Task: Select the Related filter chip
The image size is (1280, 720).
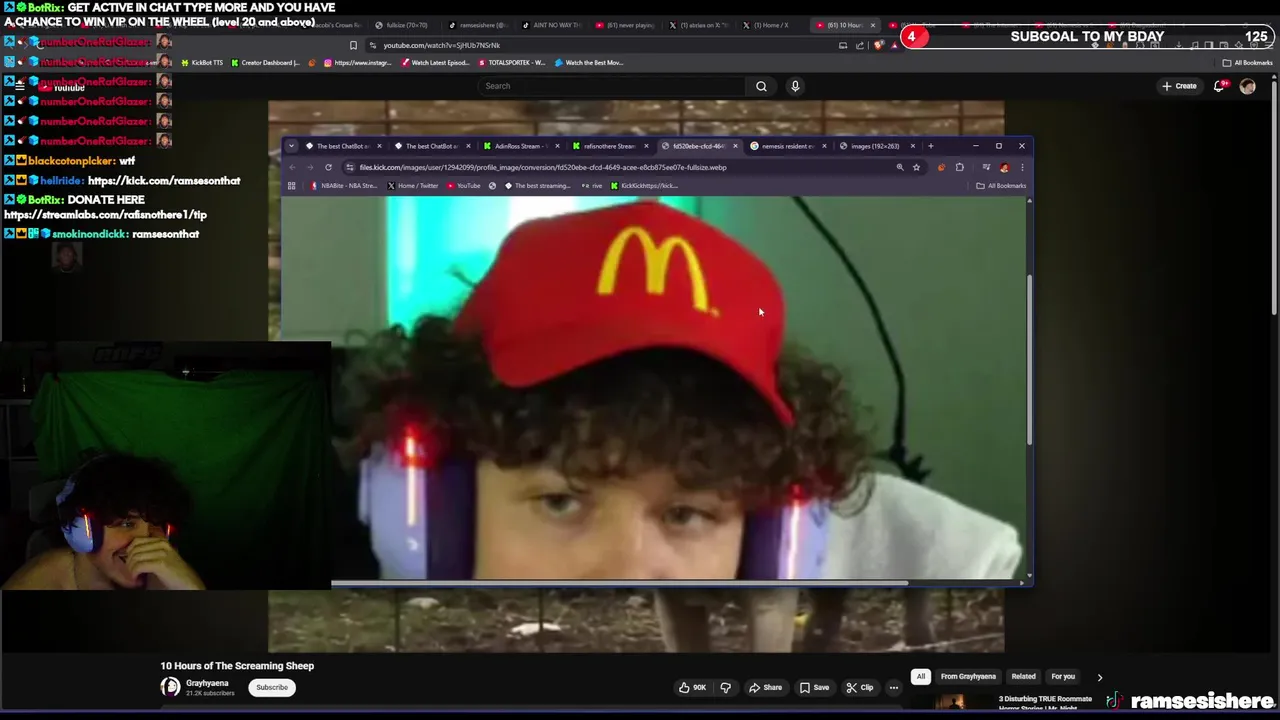Action: pos(1023,677)
